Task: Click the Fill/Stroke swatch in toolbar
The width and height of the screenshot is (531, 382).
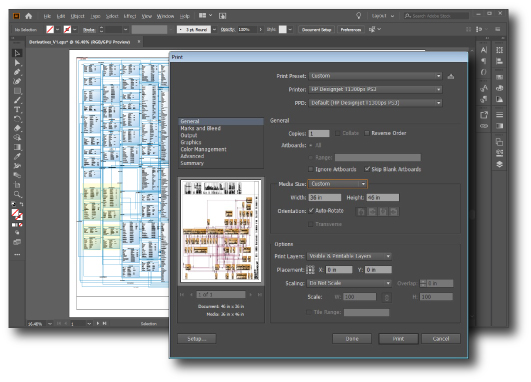Action: click(x=17, y=214)
